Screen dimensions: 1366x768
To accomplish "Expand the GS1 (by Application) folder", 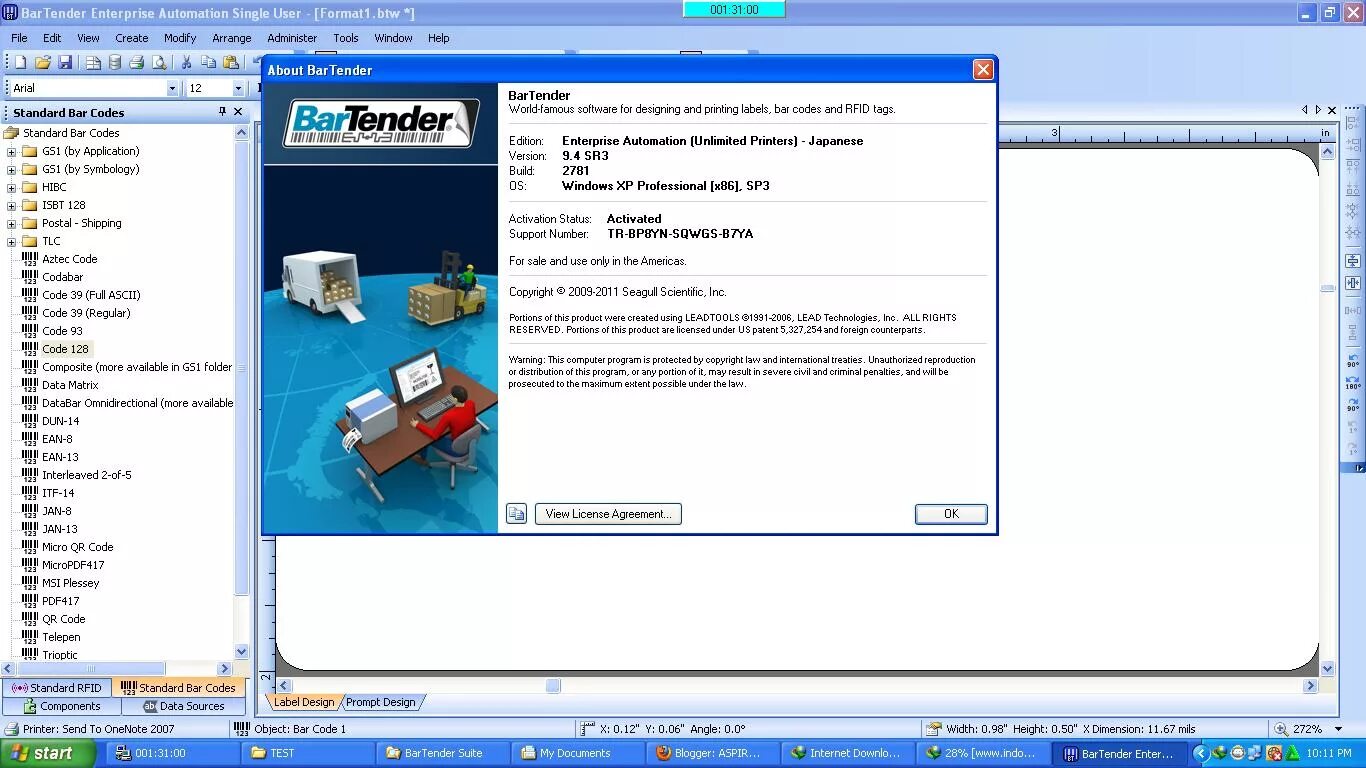I will (12, 151).
